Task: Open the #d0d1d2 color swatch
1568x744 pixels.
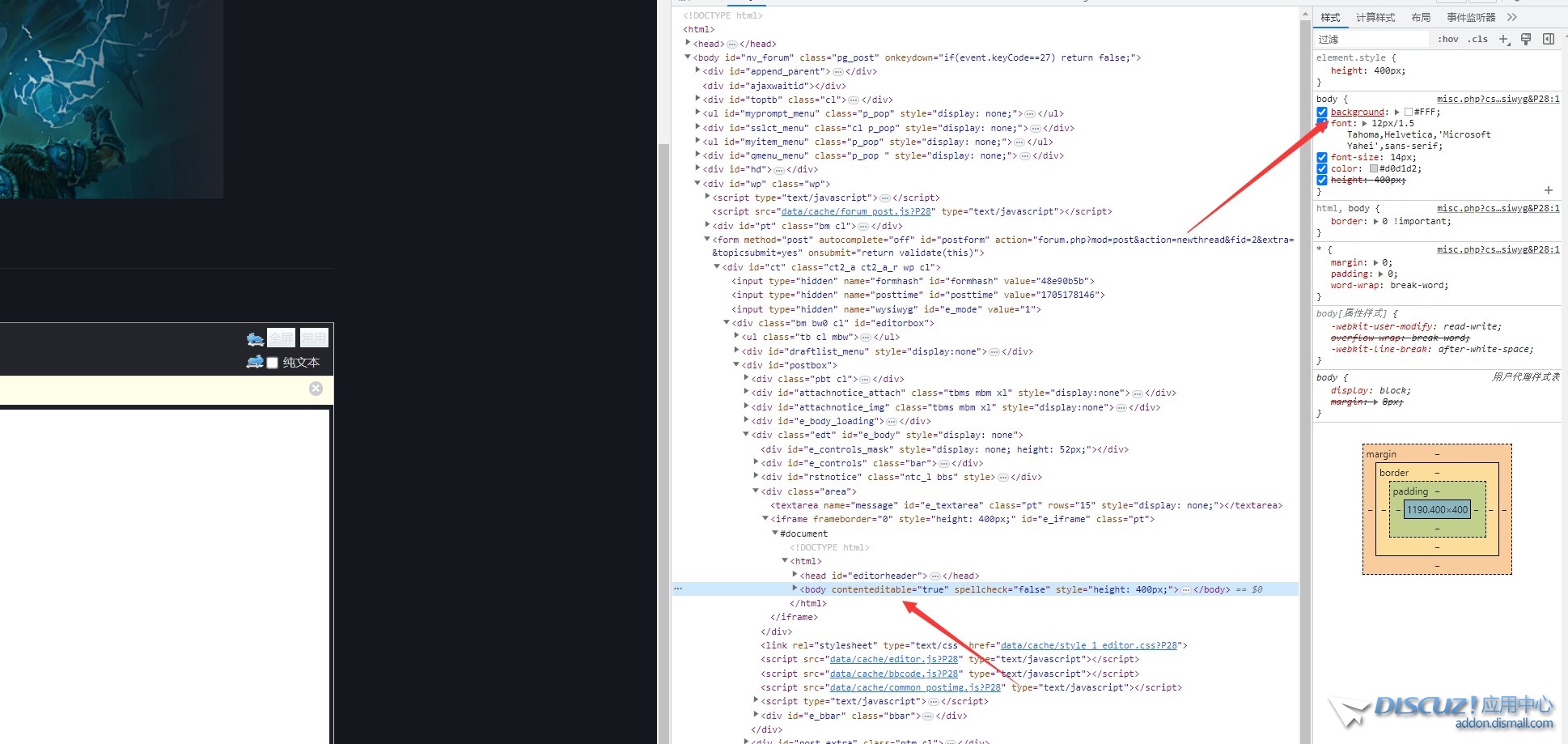Action: pyautogui.click(x=1374, y=169)
